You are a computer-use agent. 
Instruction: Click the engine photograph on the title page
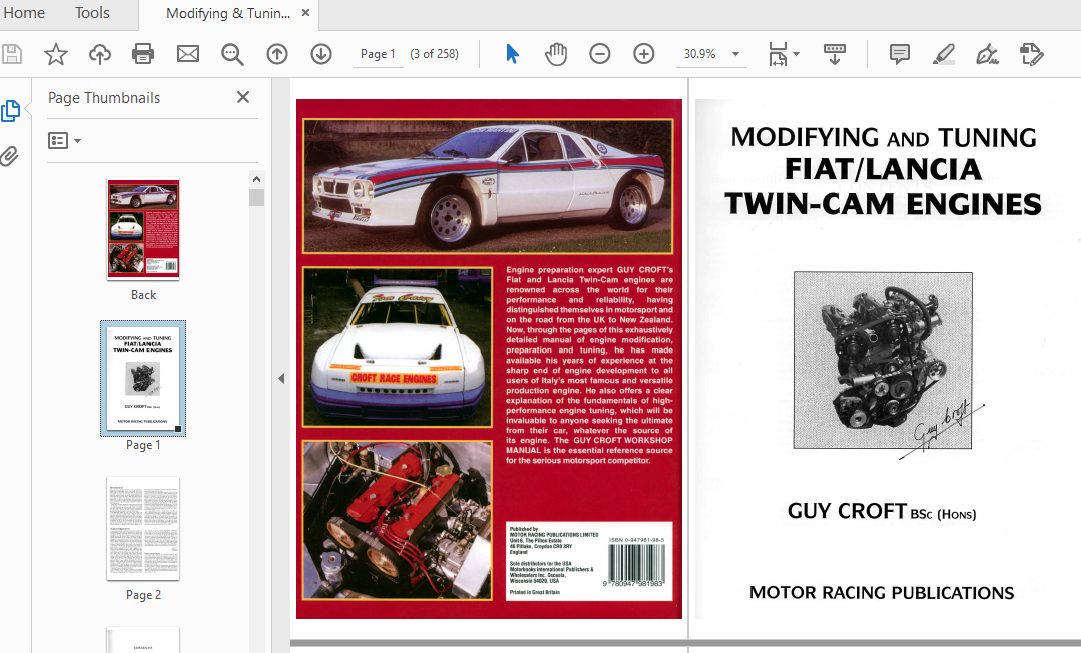click(883, 360)
